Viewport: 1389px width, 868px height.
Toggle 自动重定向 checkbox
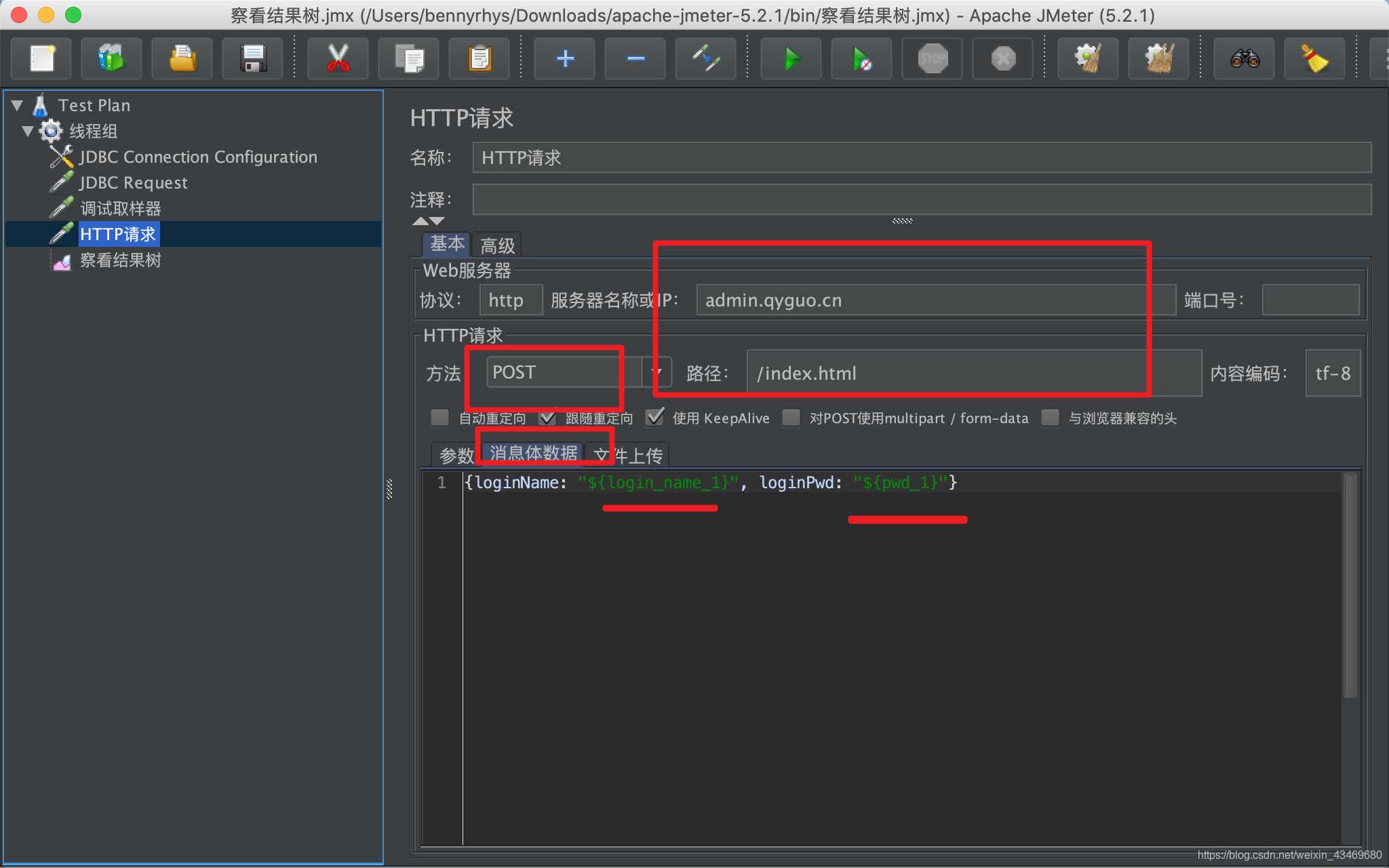click(439, 417)
